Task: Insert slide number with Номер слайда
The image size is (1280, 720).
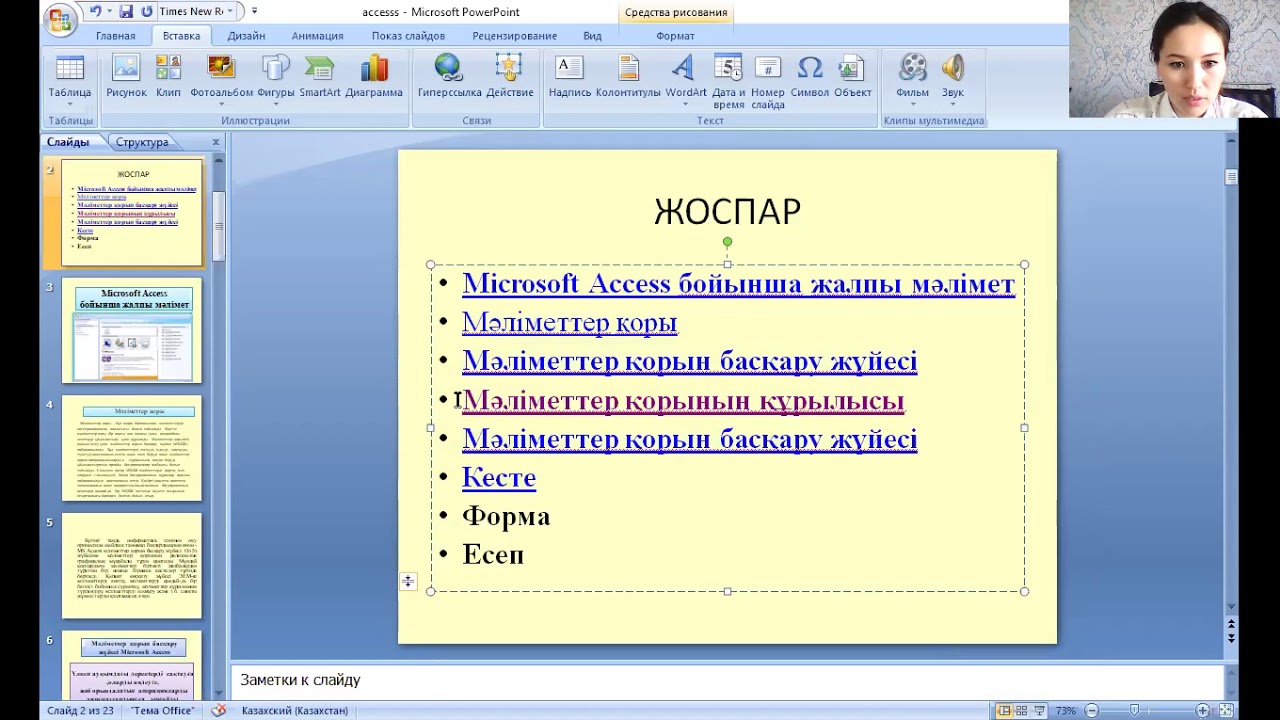Action: click(x=768, y=82)
